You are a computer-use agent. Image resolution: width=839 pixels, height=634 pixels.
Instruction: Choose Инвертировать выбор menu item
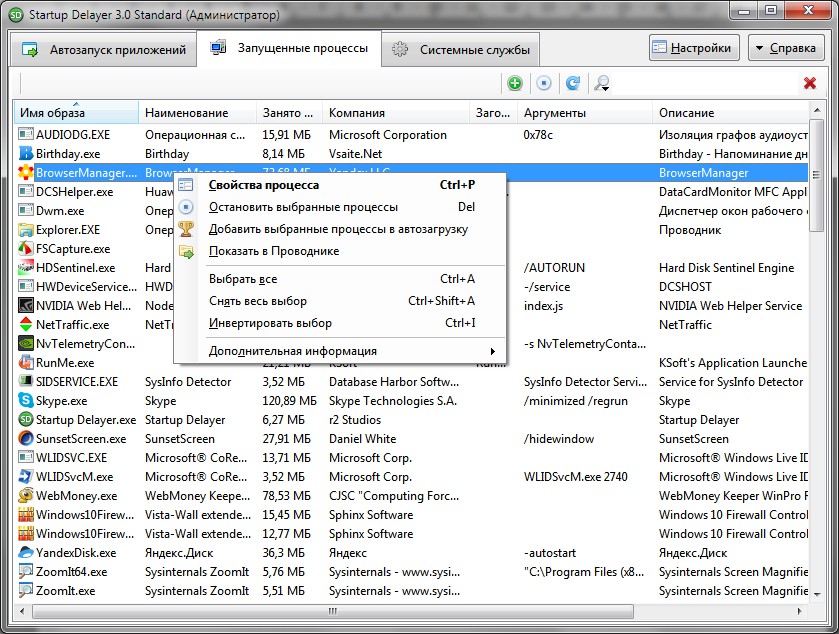point(341,323)
